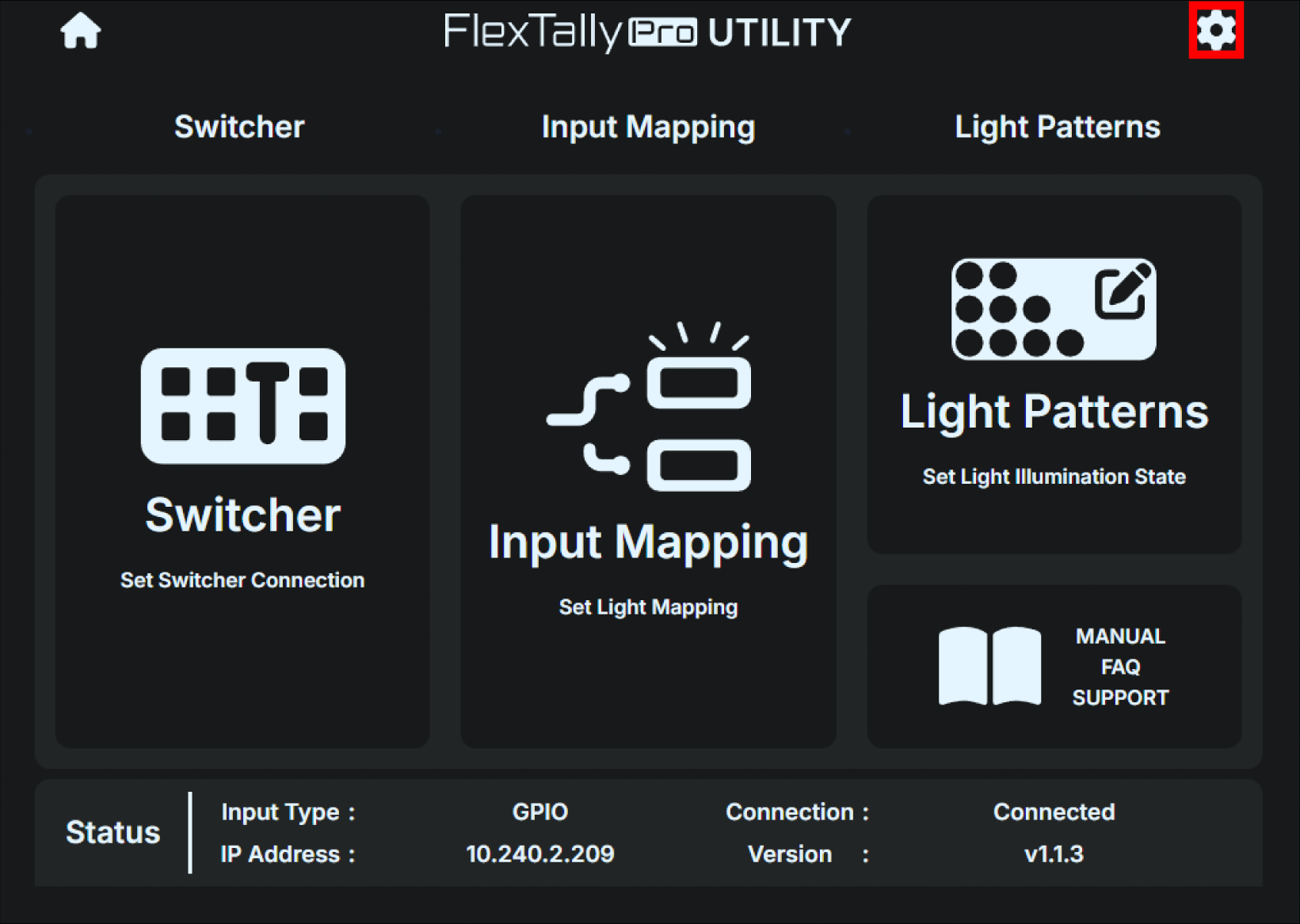Image resolution: width=1300 pixels, height=924 pixels.
Task: Click the GPIO input type value
Action: pos(540,812)
